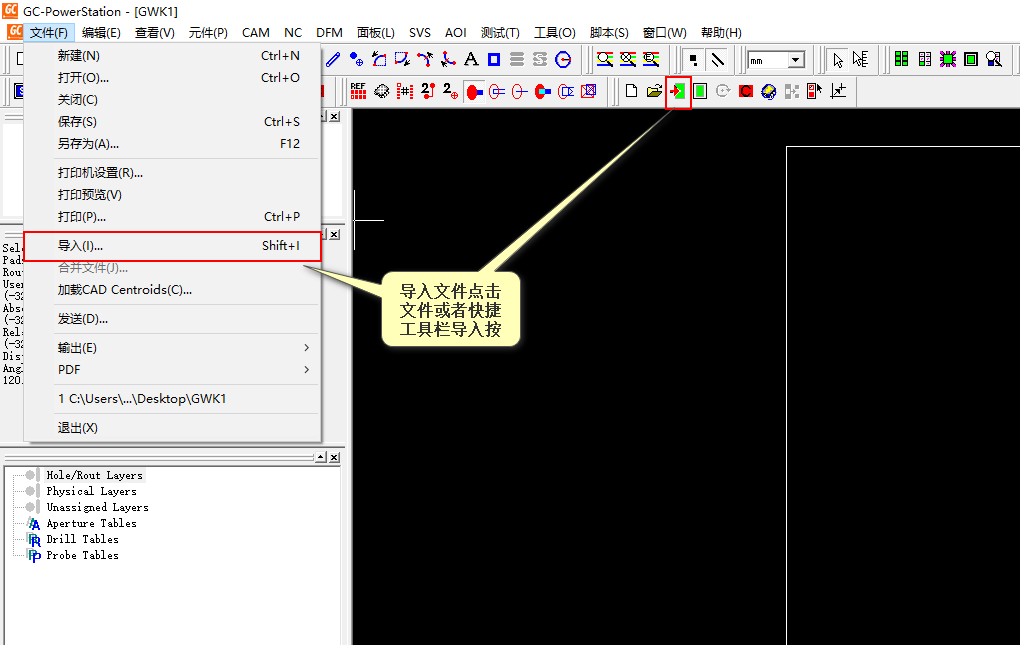Toggle the Physical Layers indicator dot

(32, 491)
